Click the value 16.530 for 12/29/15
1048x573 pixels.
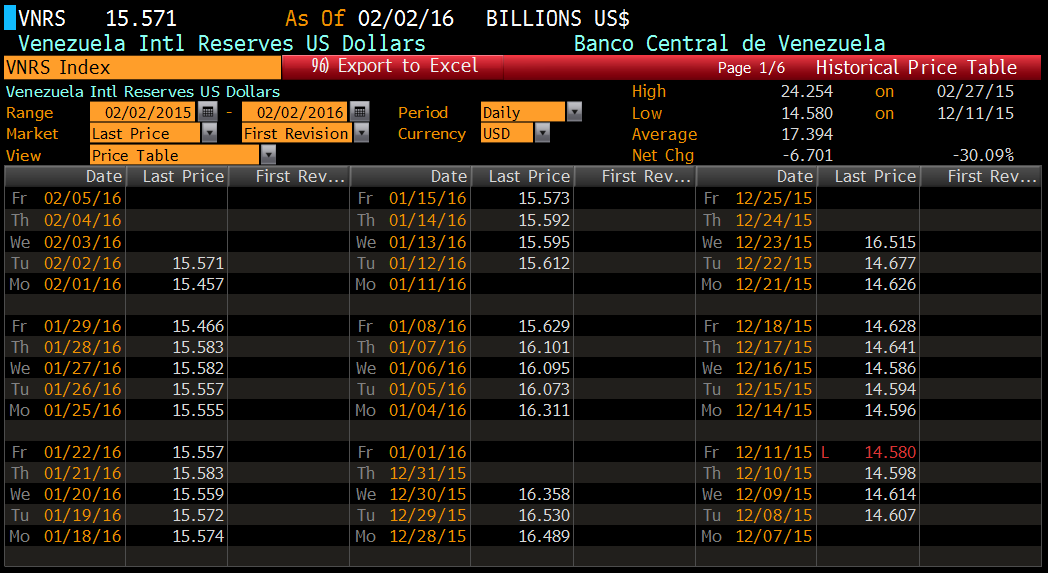544,515
